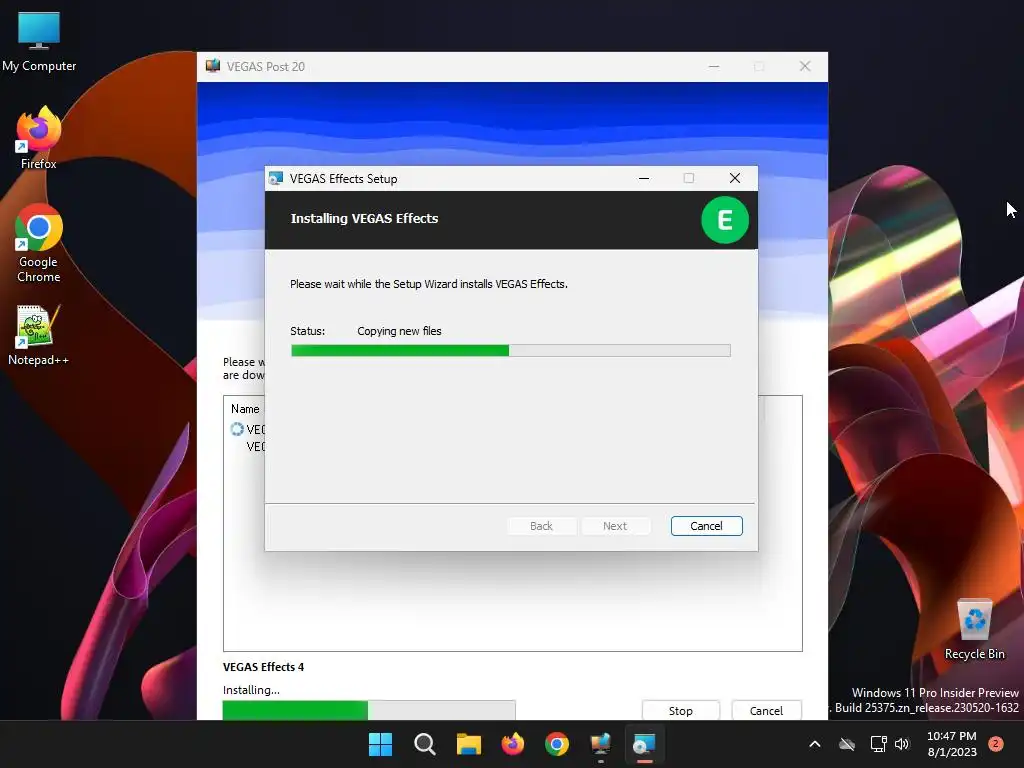Click the spinning download icon in Name list

point(237,429)
